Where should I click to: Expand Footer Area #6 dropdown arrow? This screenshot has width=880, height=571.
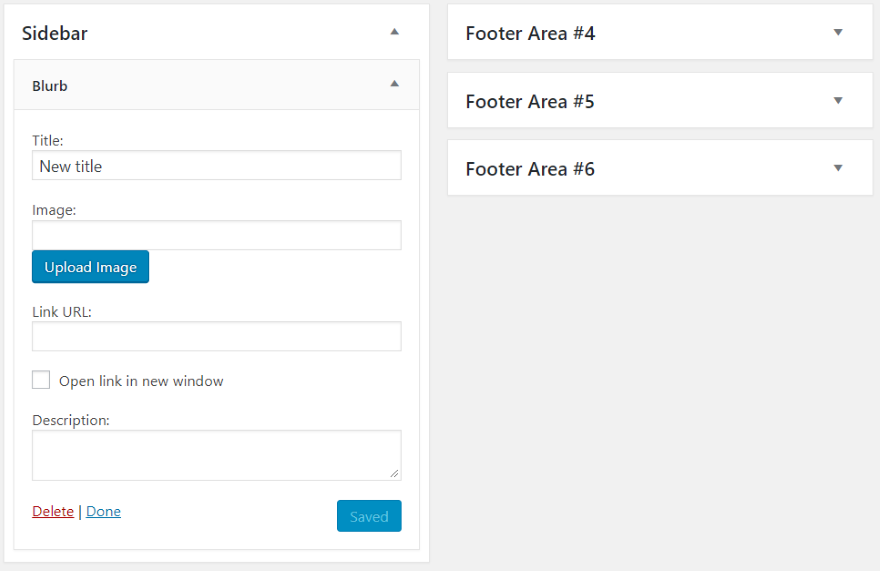(838, 168)
